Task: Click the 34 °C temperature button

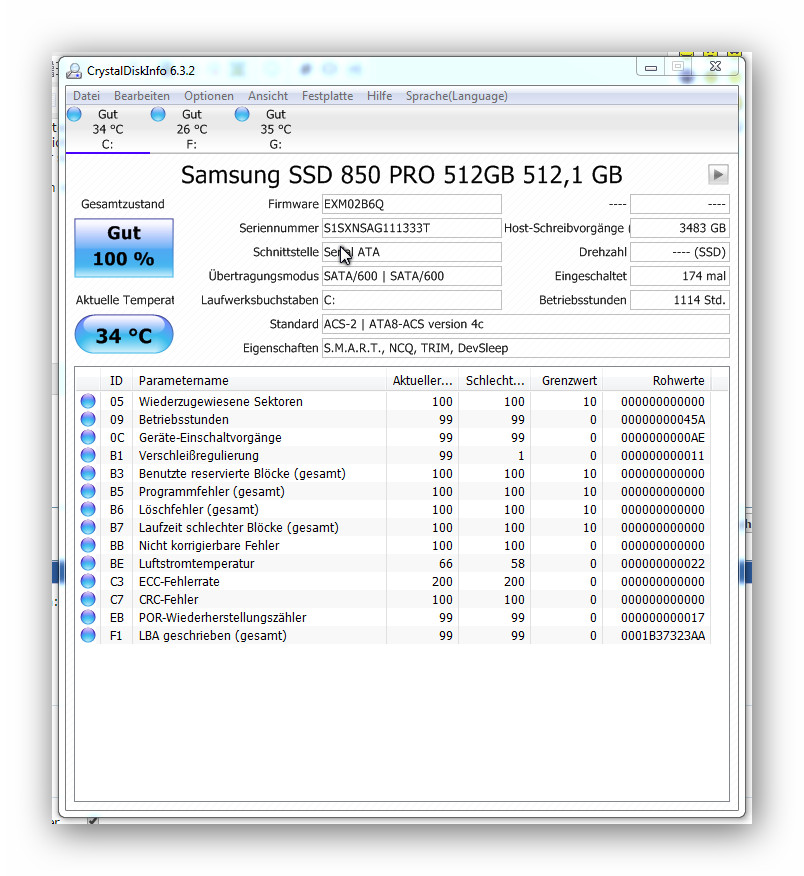Action: click(x=124, y=334)
